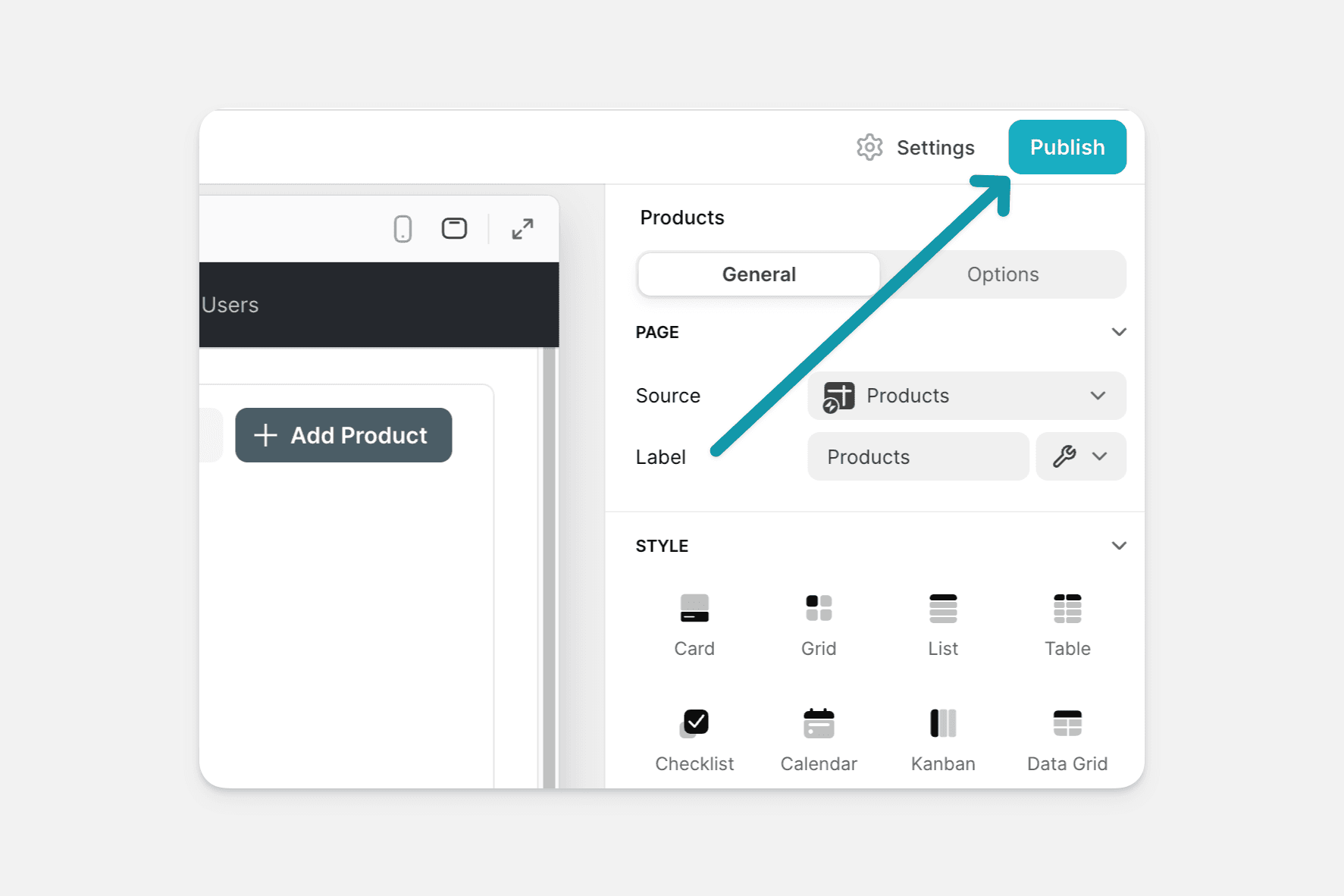Select the Calendar style icon
Image resolution: width=1344 pixels, height=896 pixels.
818,739
